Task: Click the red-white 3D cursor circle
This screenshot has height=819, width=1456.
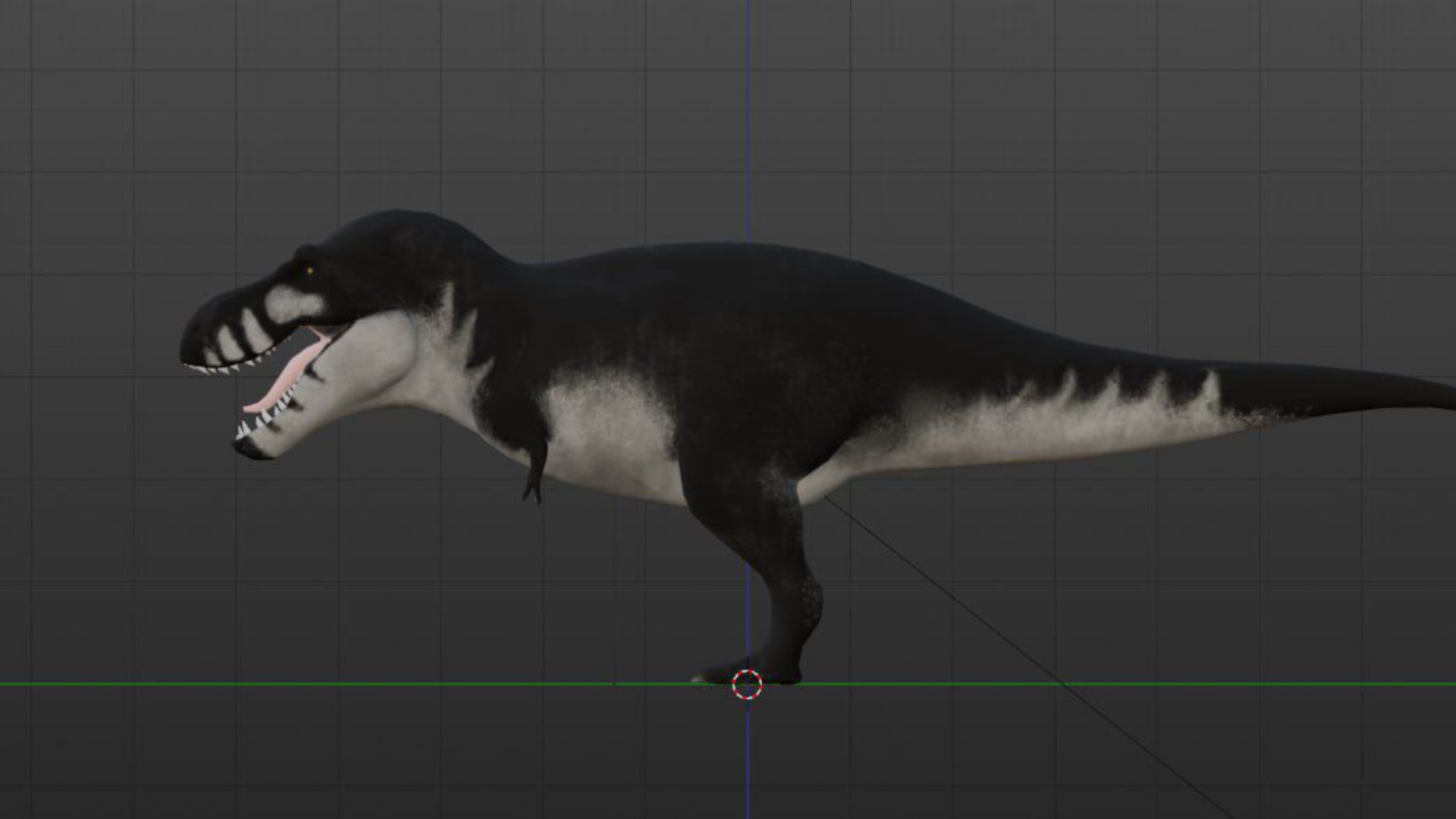Action: (747, 685)
